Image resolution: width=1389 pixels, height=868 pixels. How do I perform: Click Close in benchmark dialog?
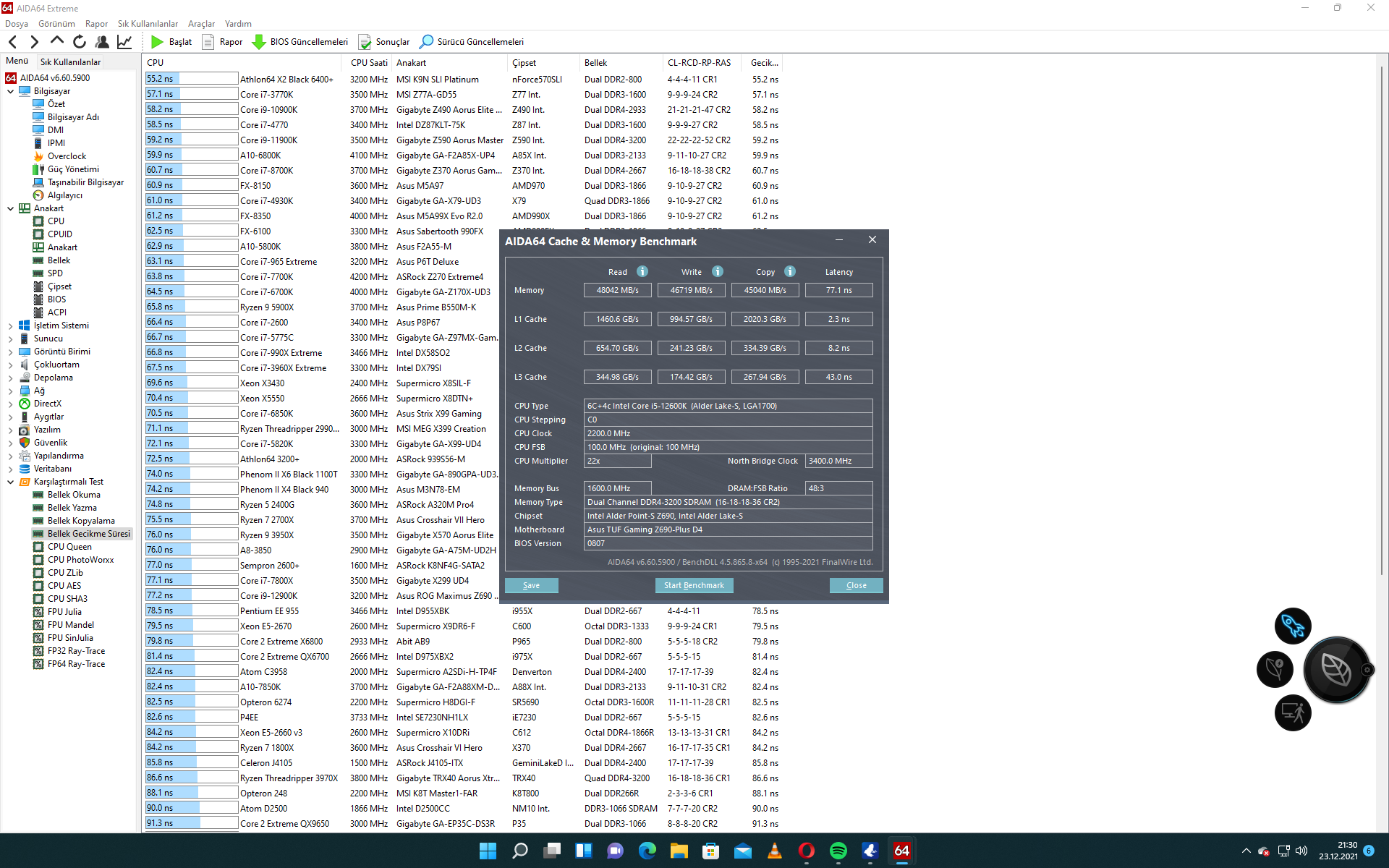click(x=856, y=585)
